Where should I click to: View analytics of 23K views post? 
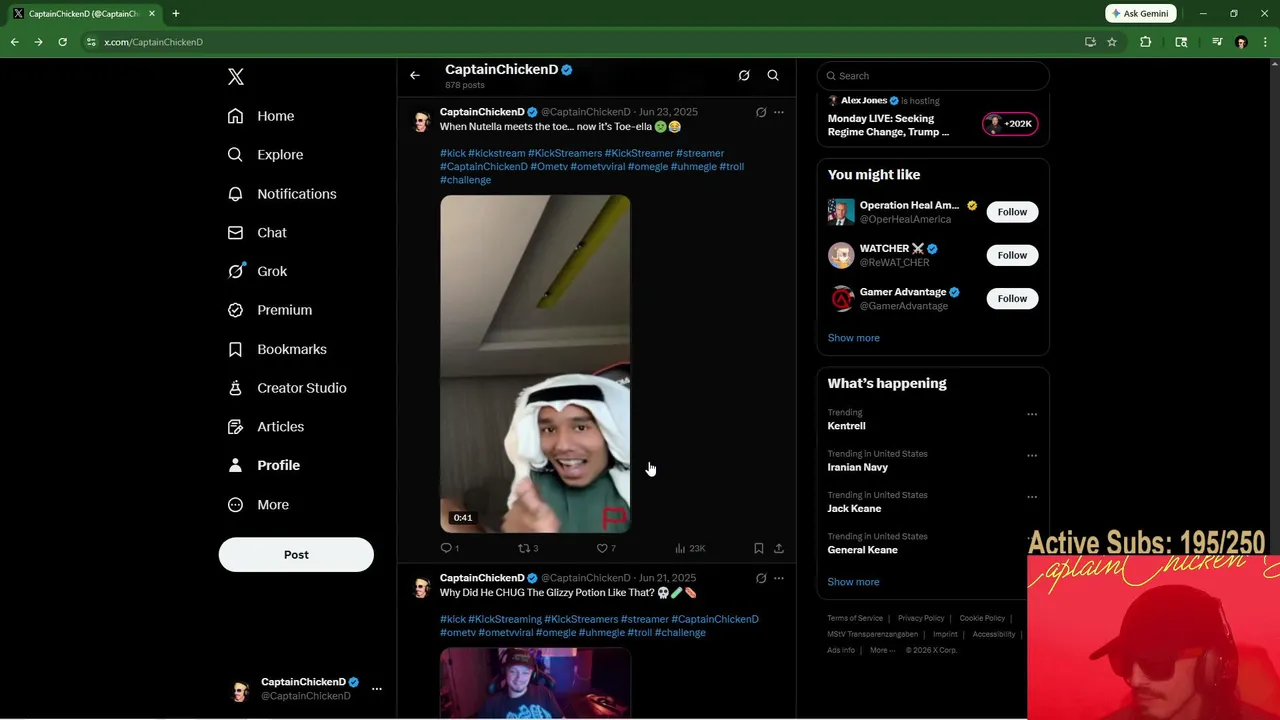(x=690, y=548)
